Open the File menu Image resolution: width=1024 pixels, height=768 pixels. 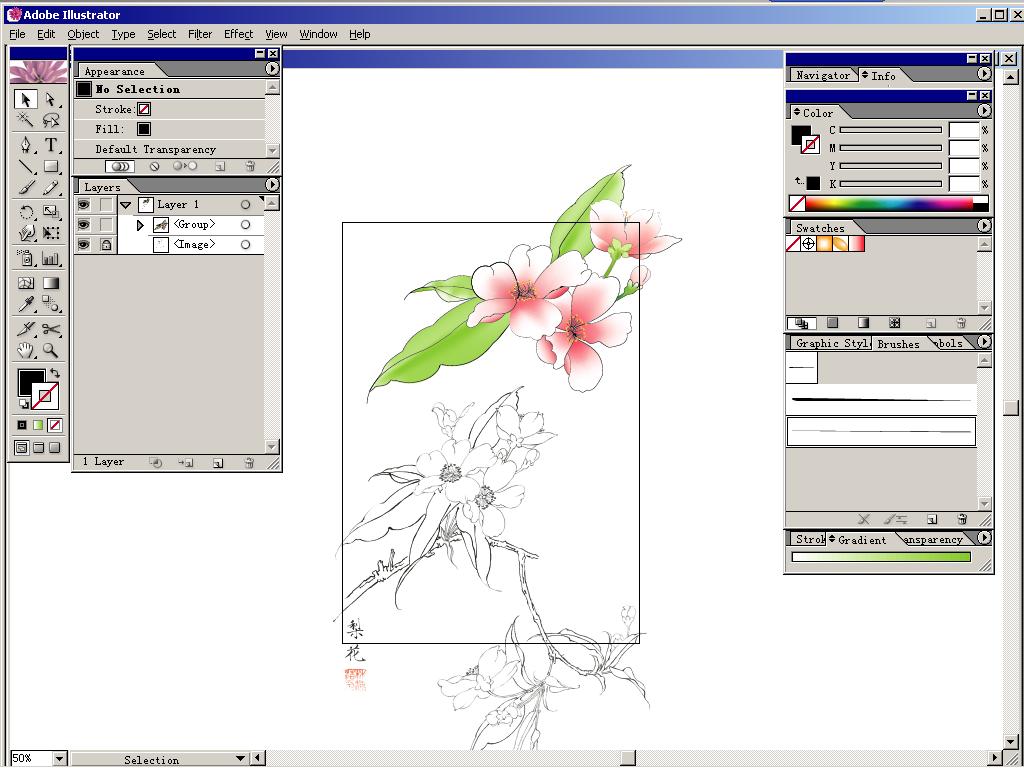18,34
